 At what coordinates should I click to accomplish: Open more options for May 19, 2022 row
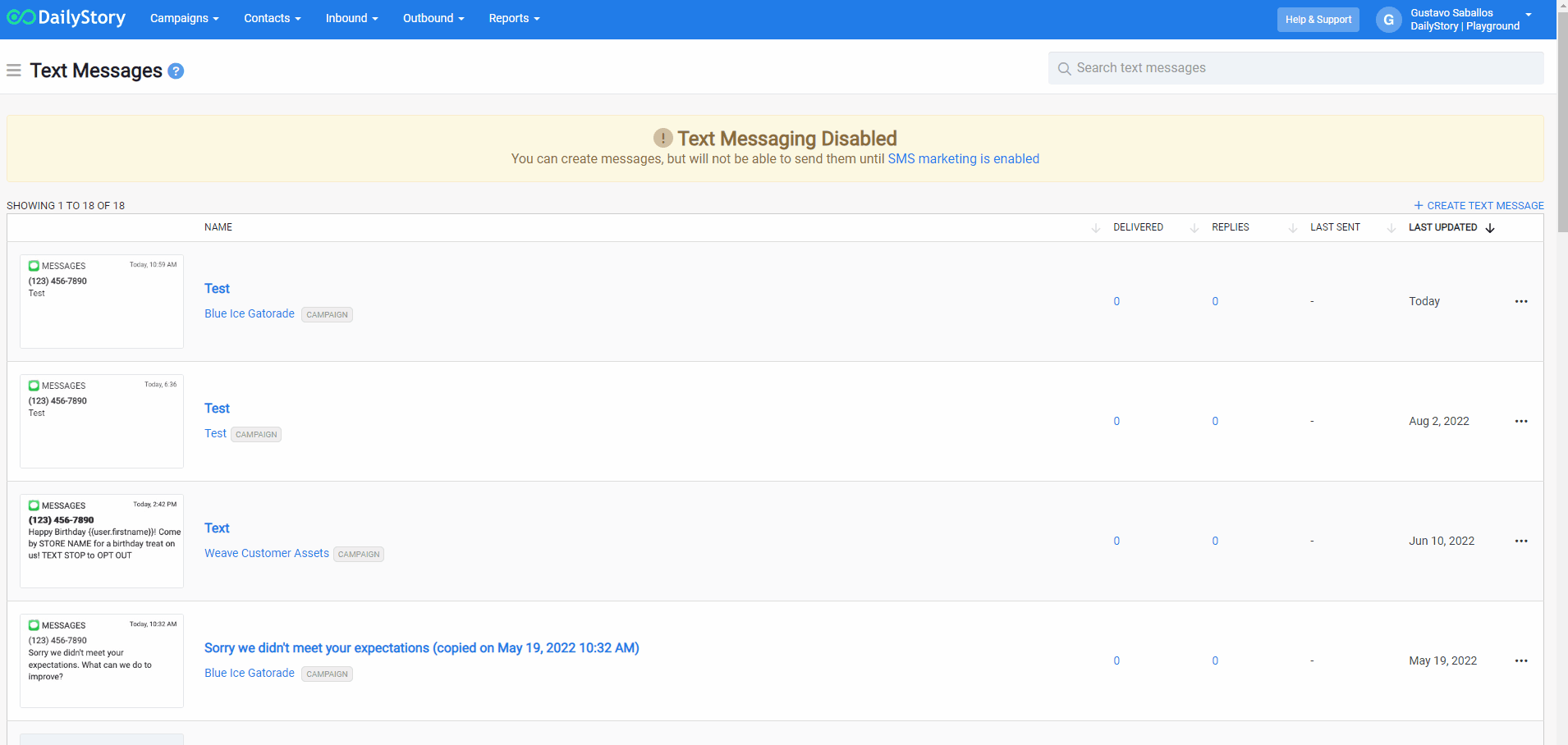[x=1521, y=660]
